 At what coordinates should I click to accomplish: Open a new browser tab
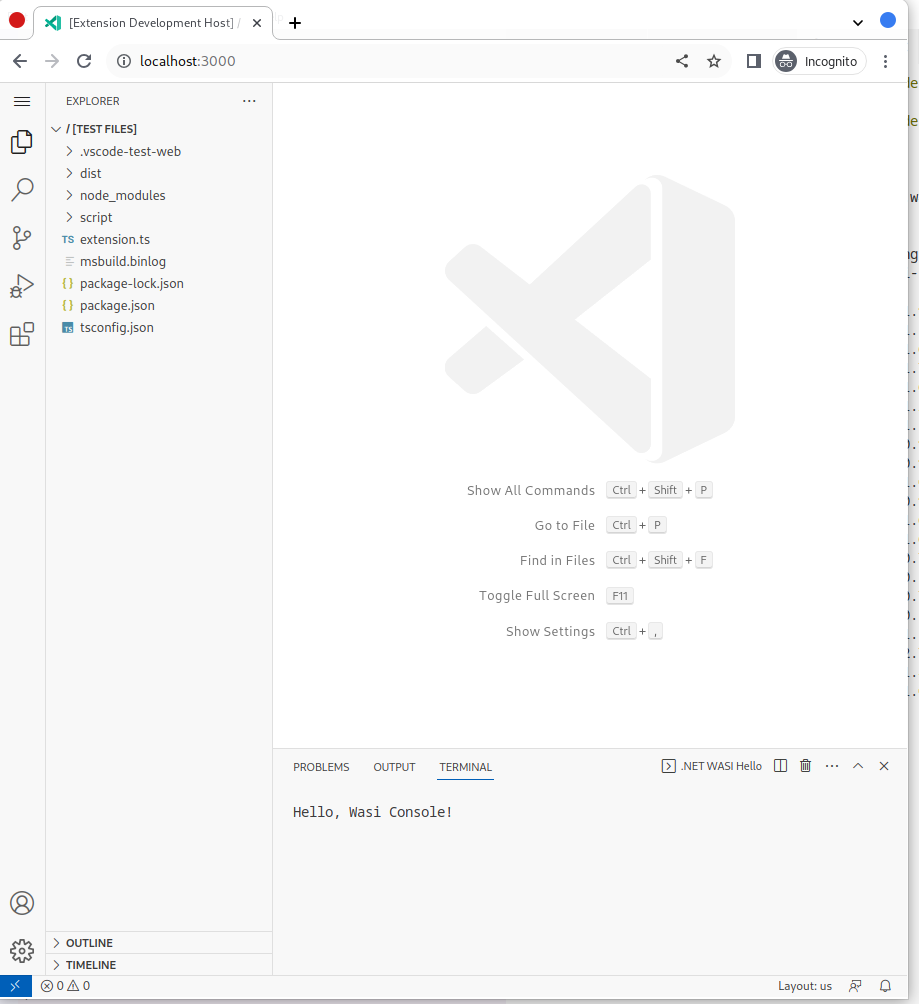(295, 23)
